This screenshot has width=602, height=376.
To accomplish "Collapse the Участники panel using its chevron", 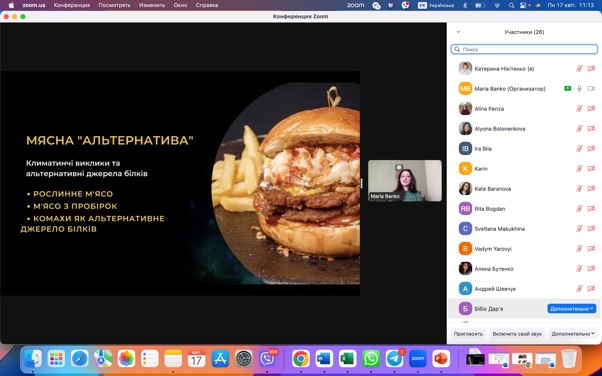I will click(458, 32).
